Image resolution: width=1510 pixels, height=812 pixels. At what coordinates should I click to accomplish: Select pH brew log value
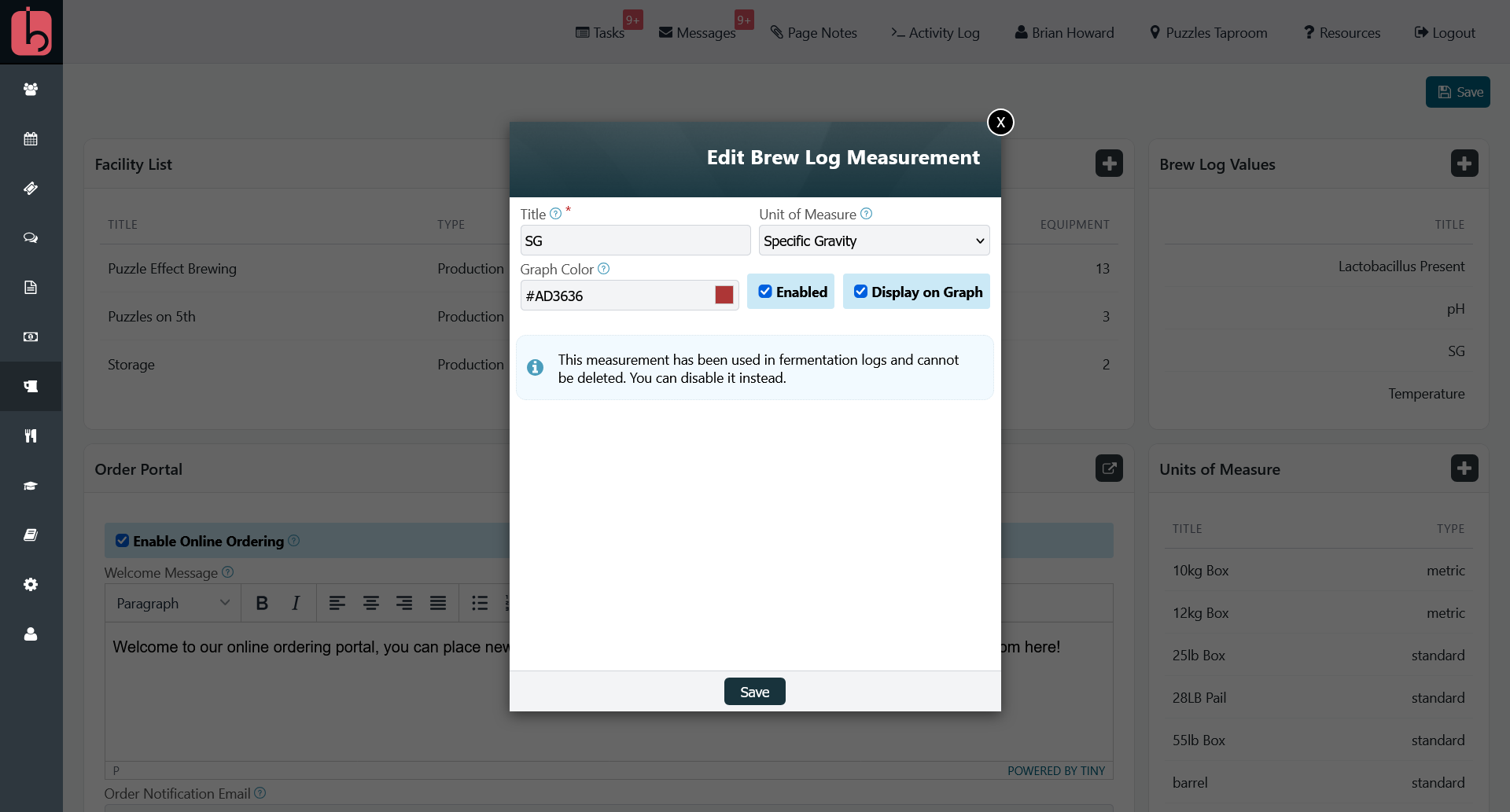point(1456,309)
